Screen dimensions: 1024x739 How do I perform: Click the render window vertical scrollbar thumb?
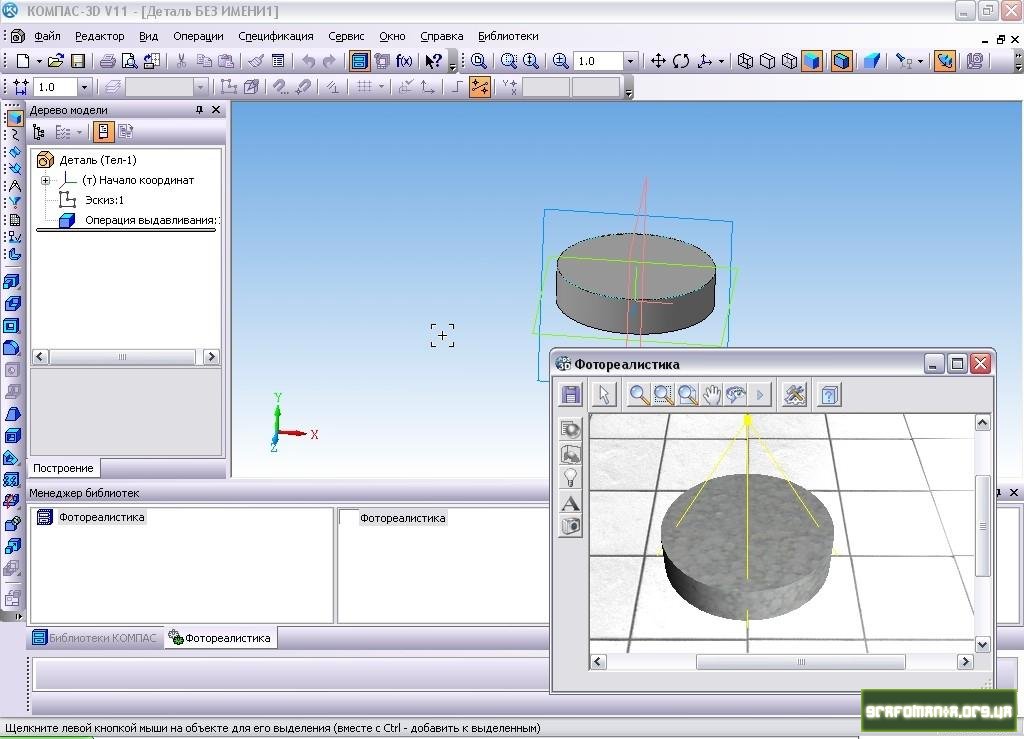982,525
